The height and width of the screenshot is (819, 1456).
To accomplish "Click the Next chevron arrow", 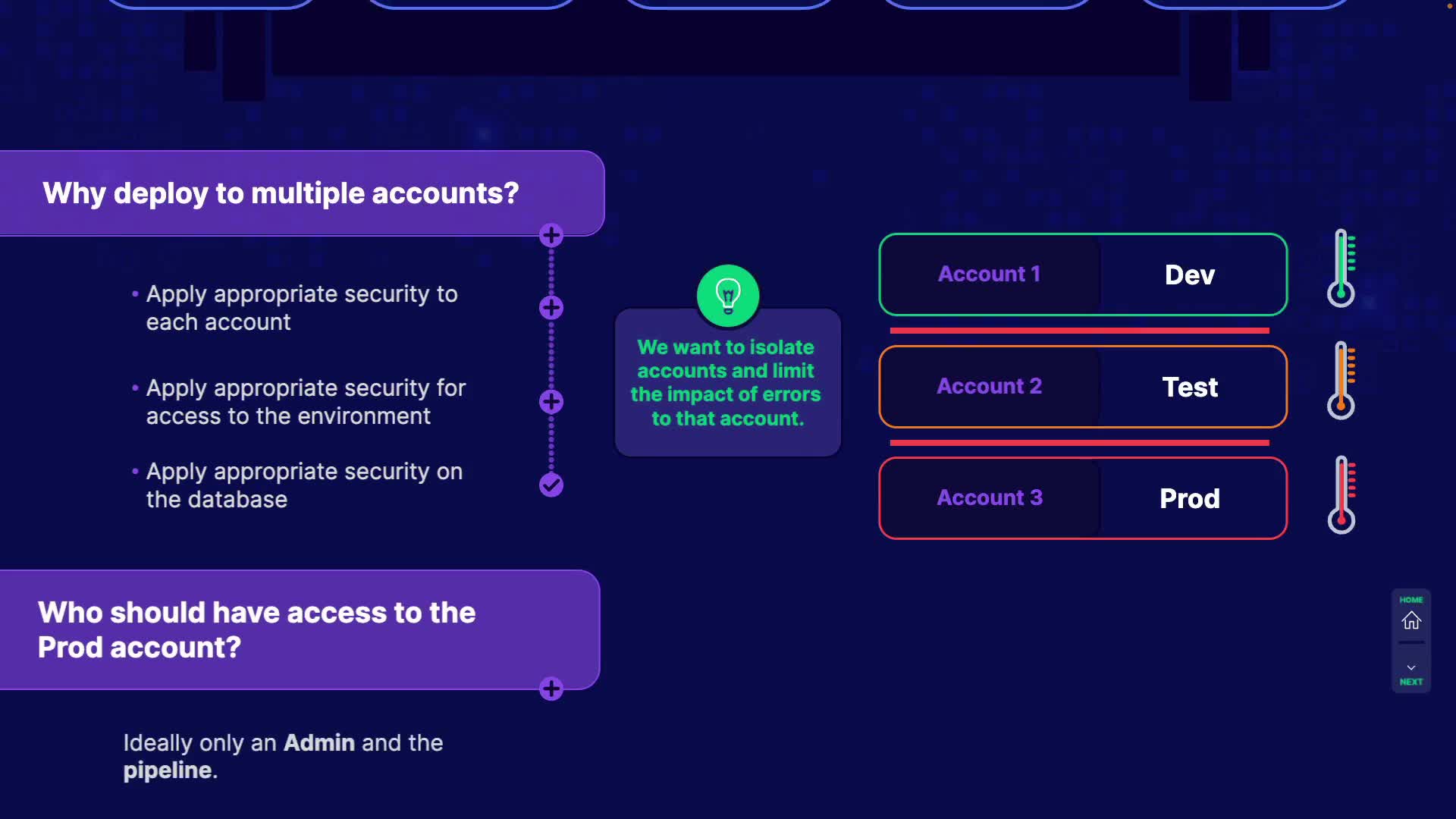I will (x=1410, y=669).
